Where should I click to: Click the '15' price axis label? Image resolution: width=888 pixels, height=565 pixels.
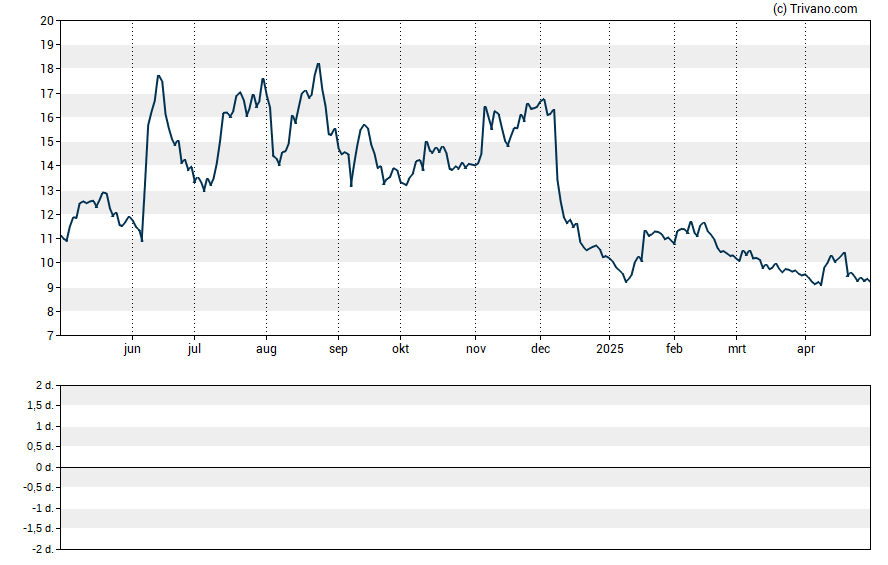pos(47,142)
